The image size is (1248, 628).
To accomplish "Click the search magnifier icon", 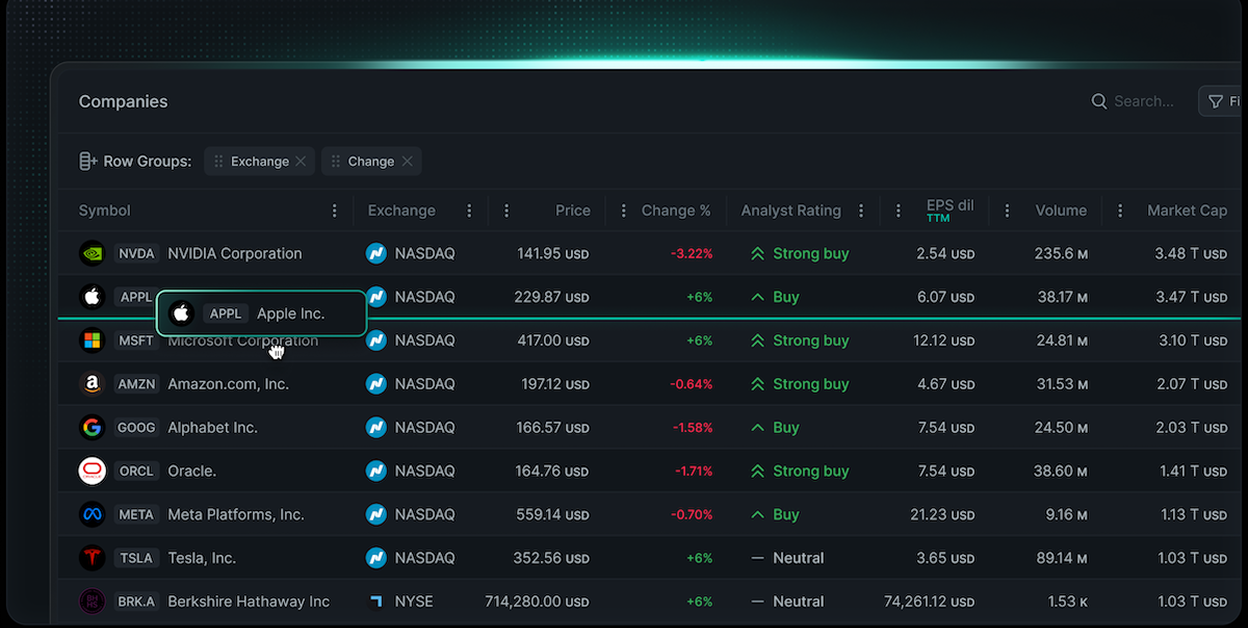I will point(1099,101).
